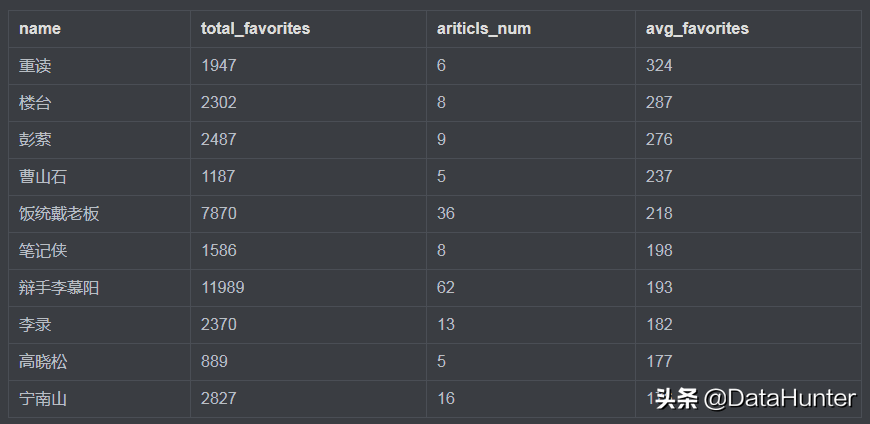Select the articles count 36 cell
Screen dimensions: 870x424
coord(446,214)
